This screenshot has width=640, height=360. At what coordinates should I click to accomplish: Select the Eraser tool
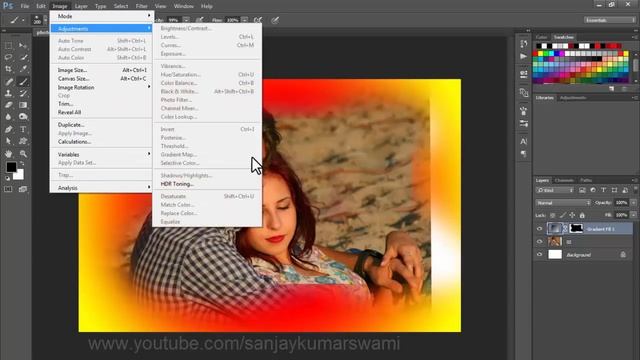(x=9, y=105)
